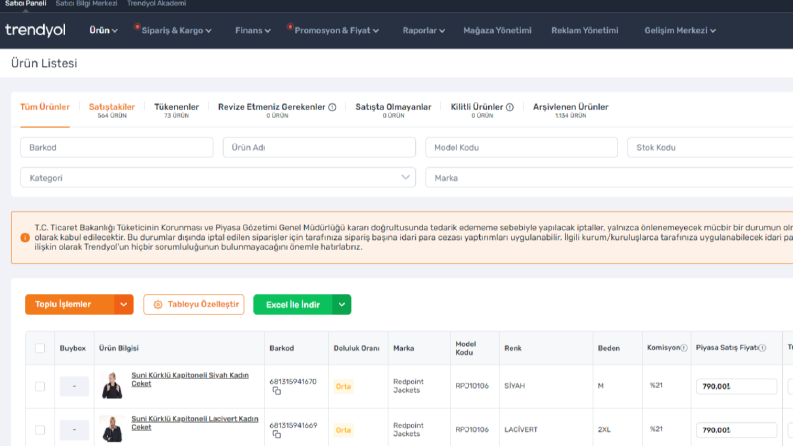Click the SİYAH color cell
This screenshot has width=793, height=446.
coord(514,385)
